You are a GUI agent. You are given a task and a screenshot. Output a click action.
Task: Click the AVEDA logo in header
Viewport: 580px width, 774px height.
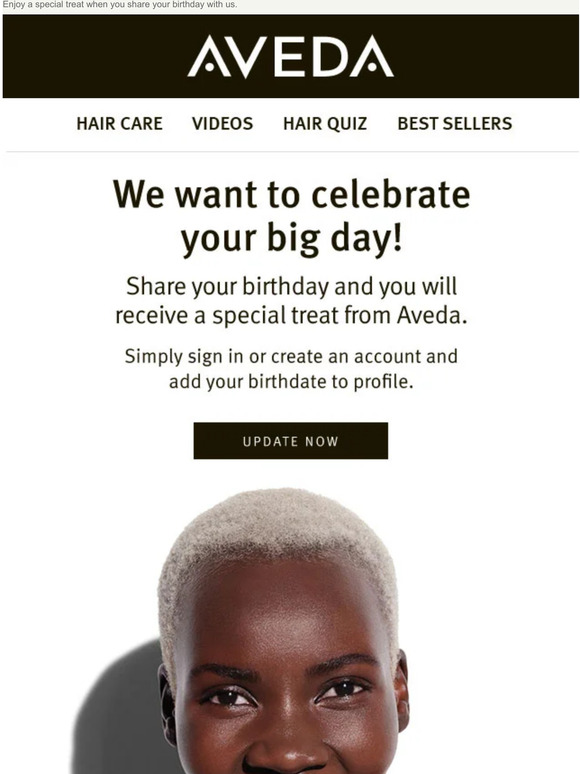tap(290, 56)
